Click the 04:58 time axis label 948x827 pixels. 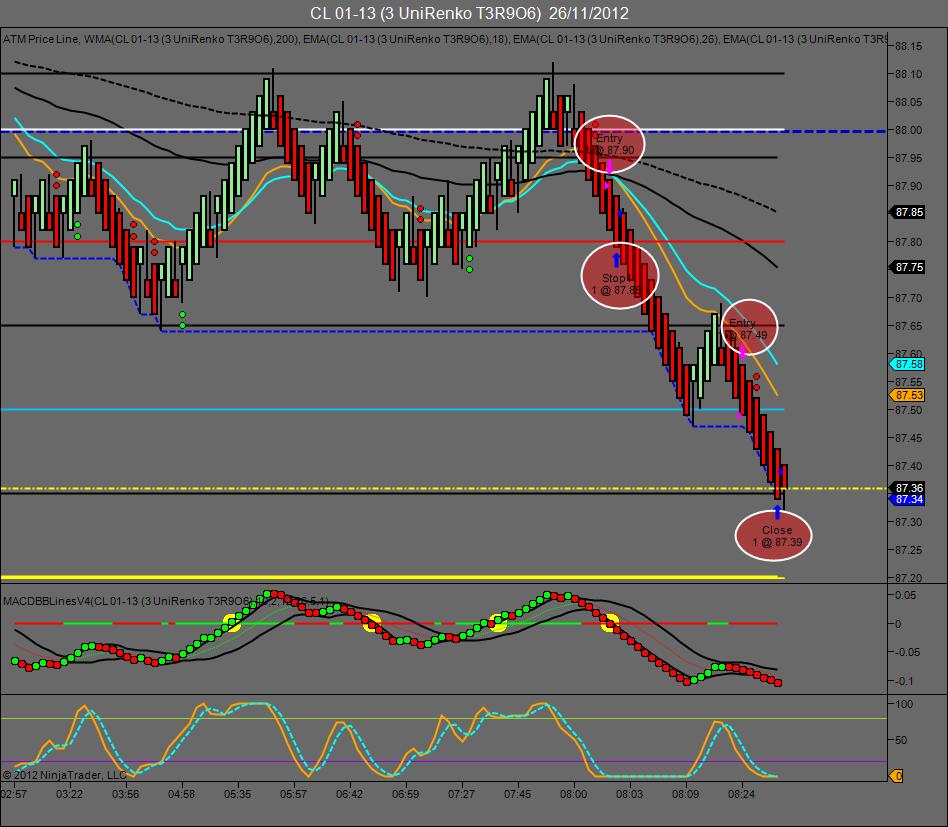[181, 794]
